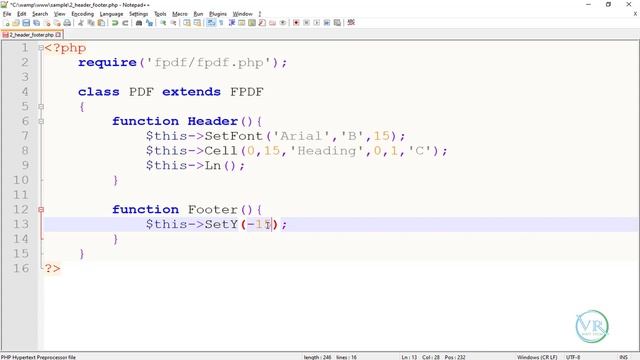Collapse the class block fold at line 5
The image size is (640, 360).
coord(41,107)
